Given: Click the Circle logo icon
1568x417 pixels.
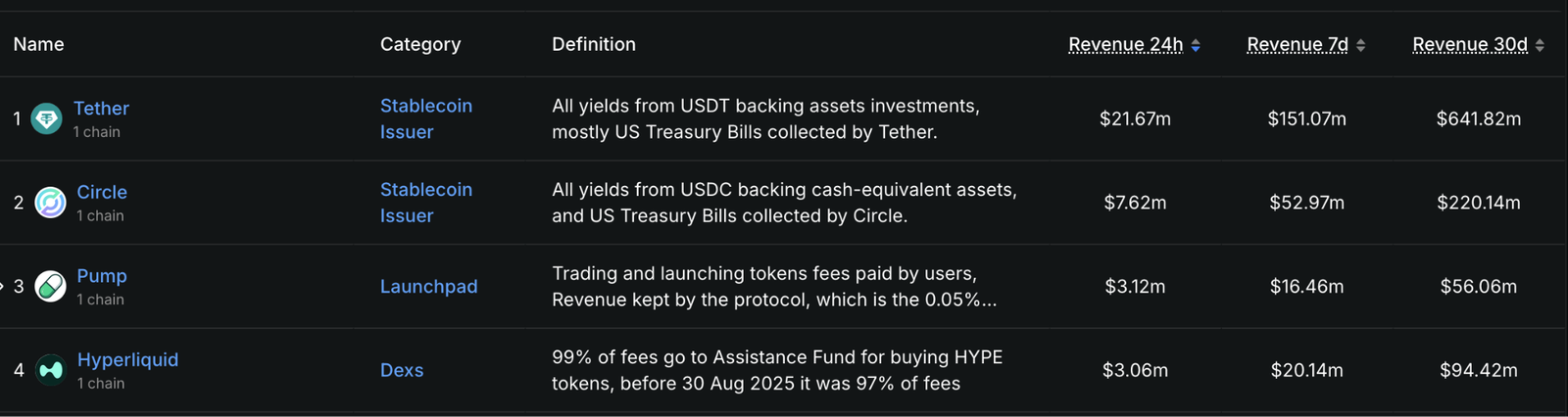Looking at the screenshot, I should pos(50,203).
